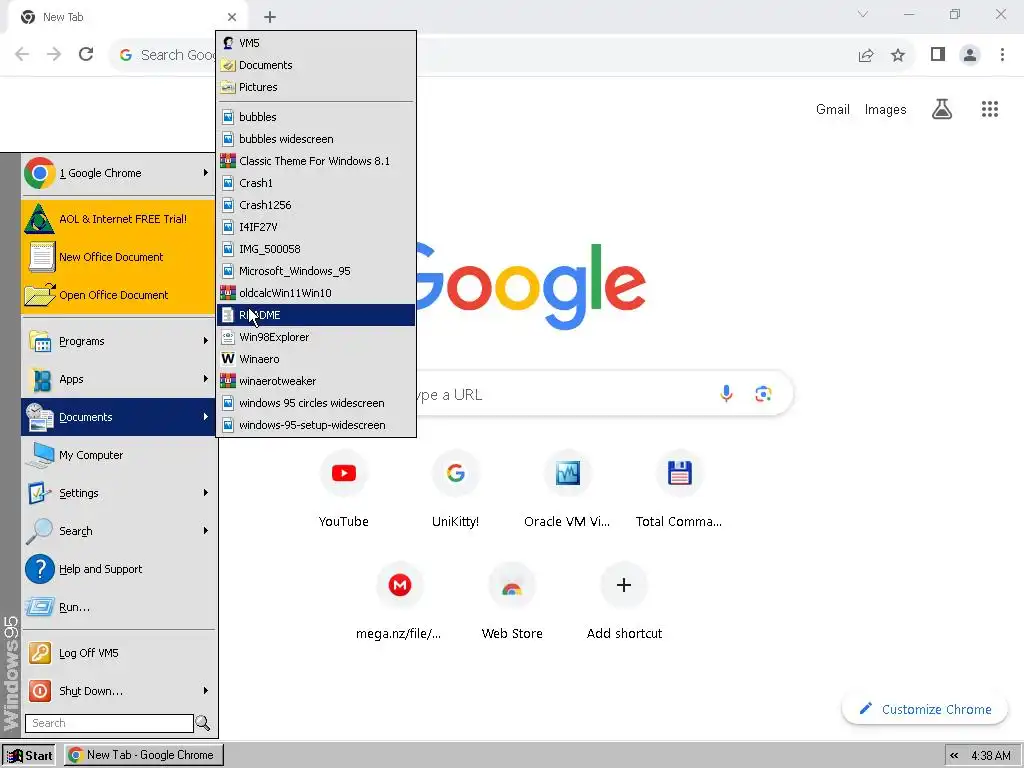Choose Log Off VM5
The image size is (1024, 768).
[x=118, y=653]
